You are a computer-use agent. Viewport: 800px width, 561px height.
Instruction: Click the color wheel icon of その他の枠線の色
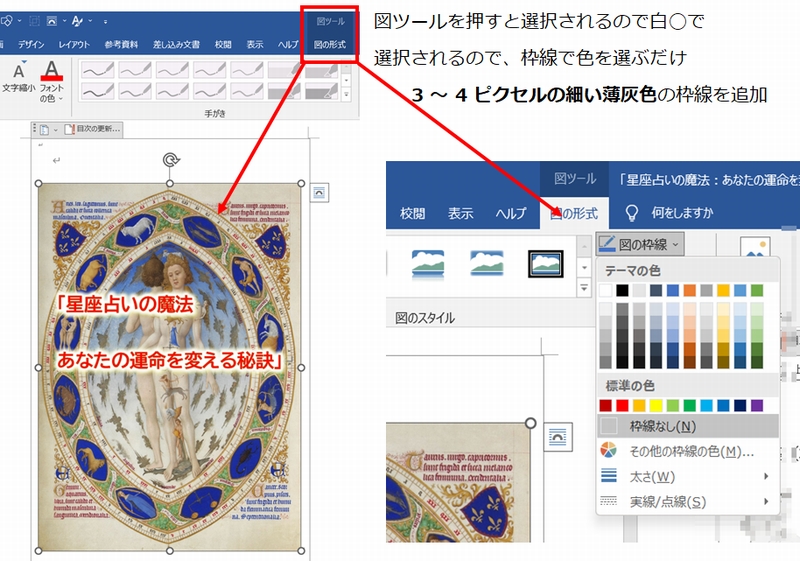pos(608,450)
